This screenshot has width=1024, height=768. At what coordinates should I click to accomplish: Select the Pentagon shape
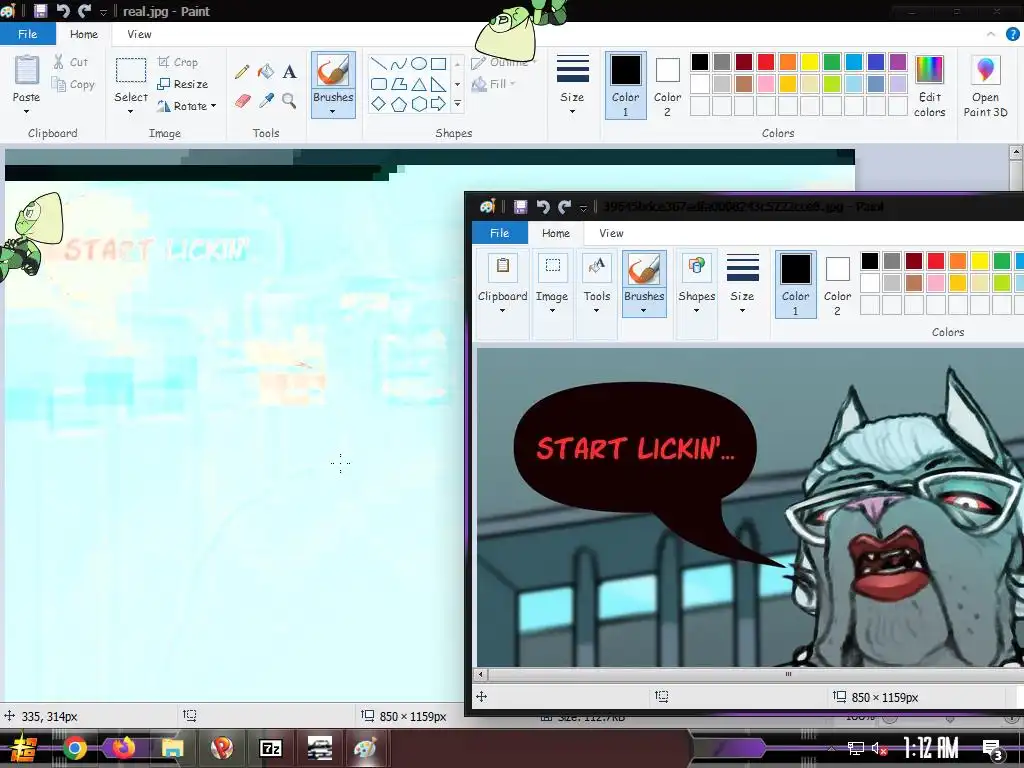[x=398, y=104]
